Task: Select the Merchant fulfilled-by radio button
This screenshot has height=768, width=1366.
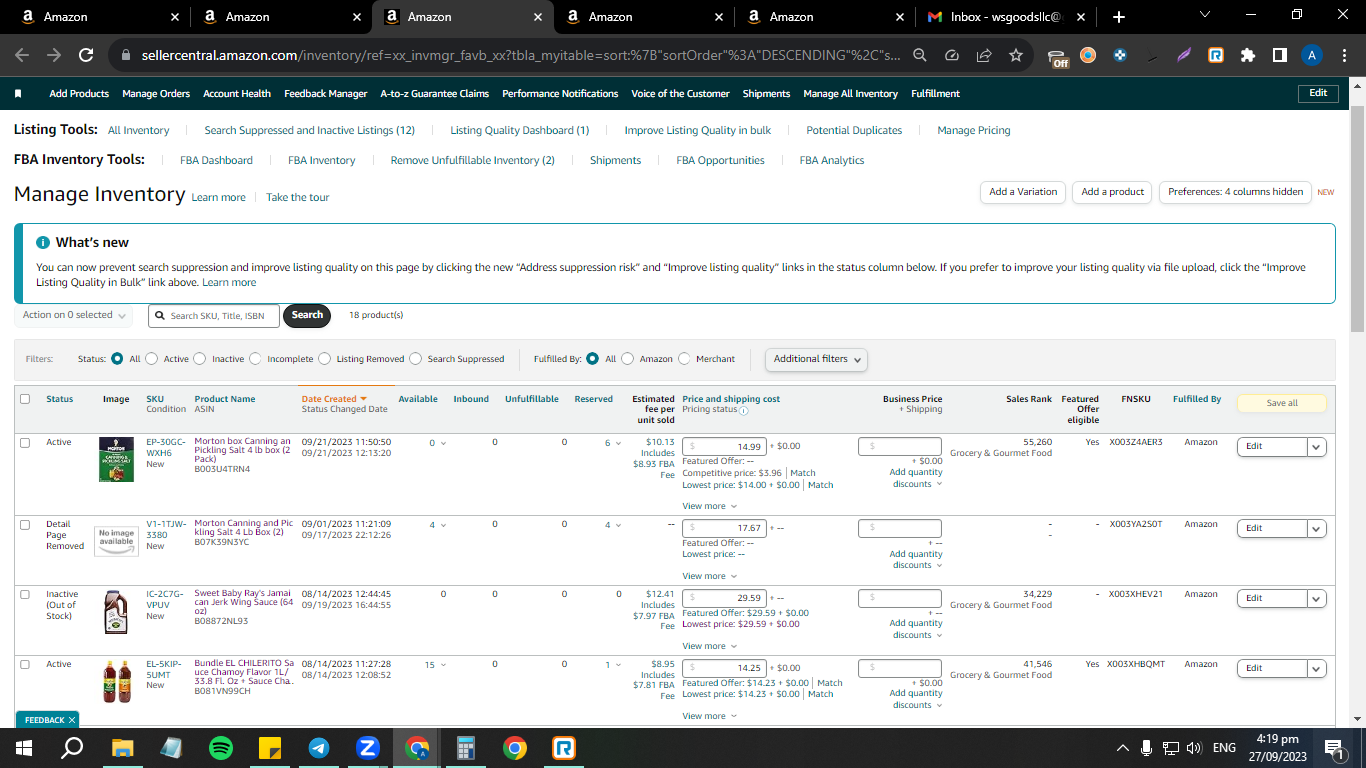Action: (x=685, y=359)
